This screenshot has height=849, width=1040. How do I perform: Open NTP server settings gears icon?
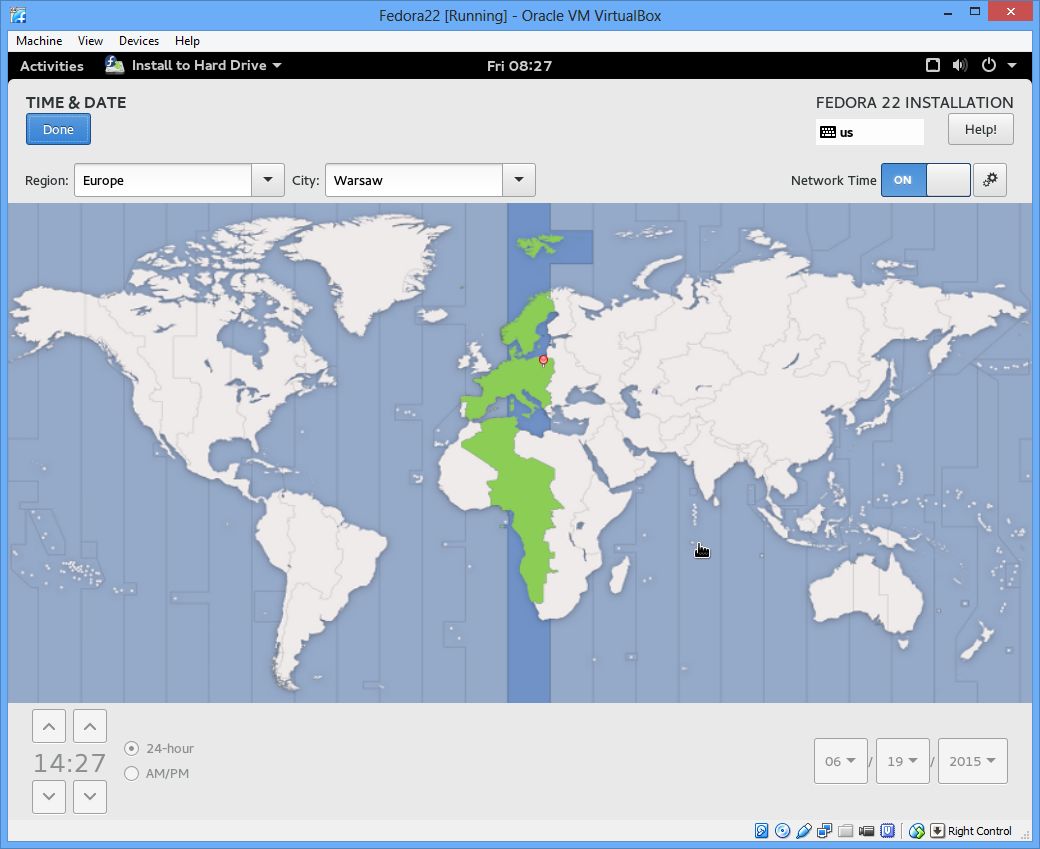coord(990,180)
